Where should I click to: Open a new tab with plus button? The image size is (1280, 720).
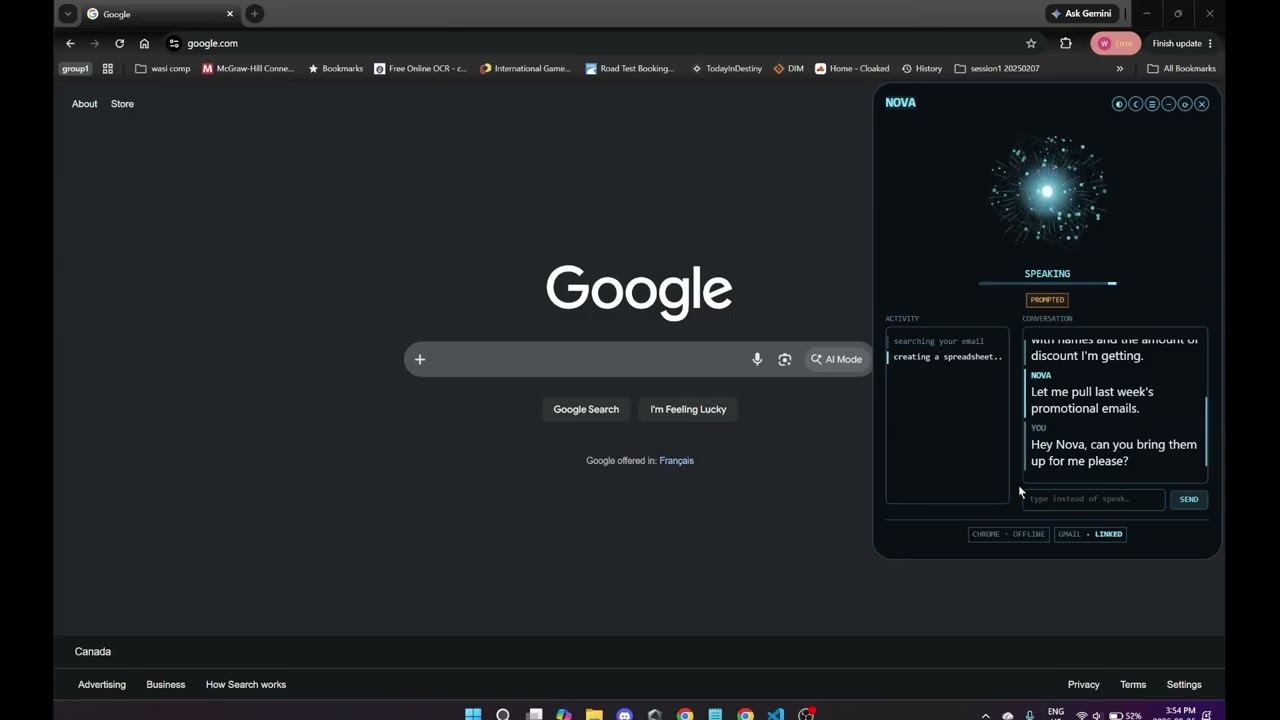click(255, 14)
